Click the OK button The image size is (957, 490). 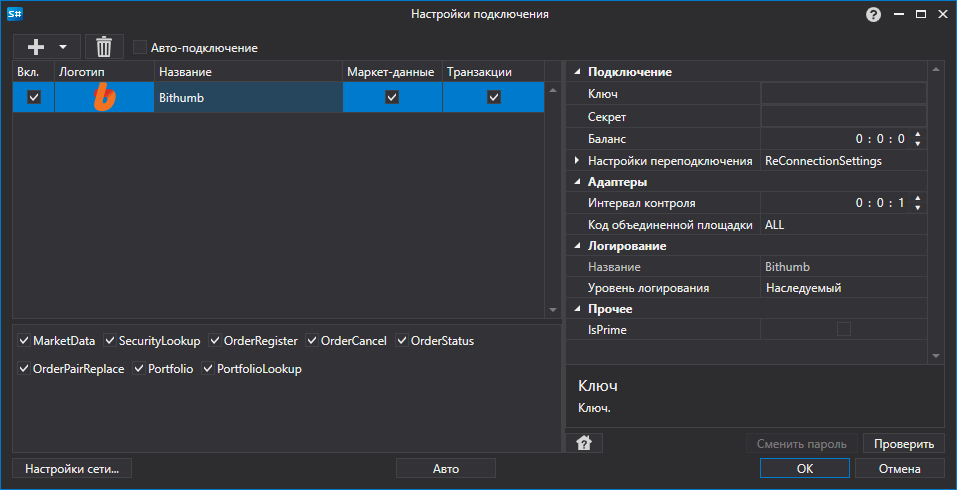coord(804,469)
